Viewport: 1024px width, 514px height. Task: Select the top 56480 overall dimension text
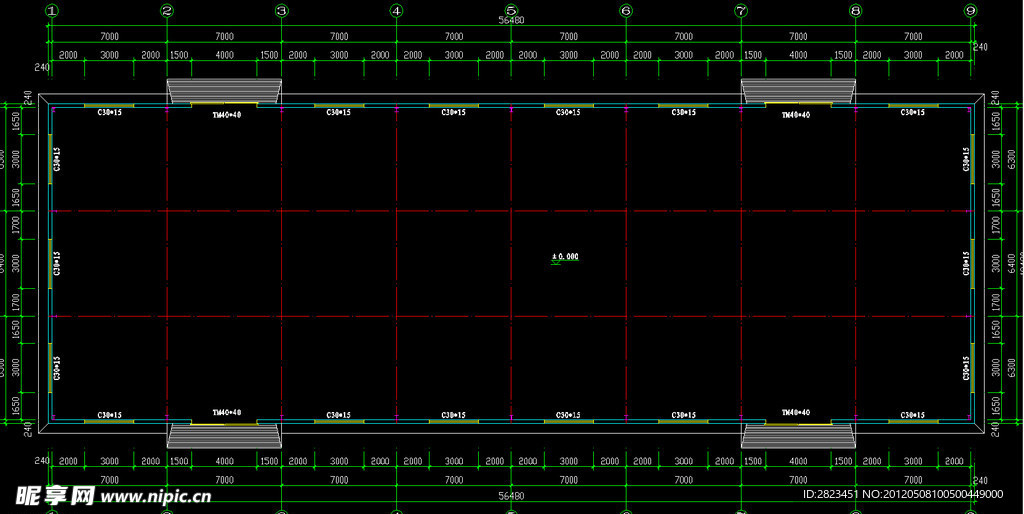[510, 20]
